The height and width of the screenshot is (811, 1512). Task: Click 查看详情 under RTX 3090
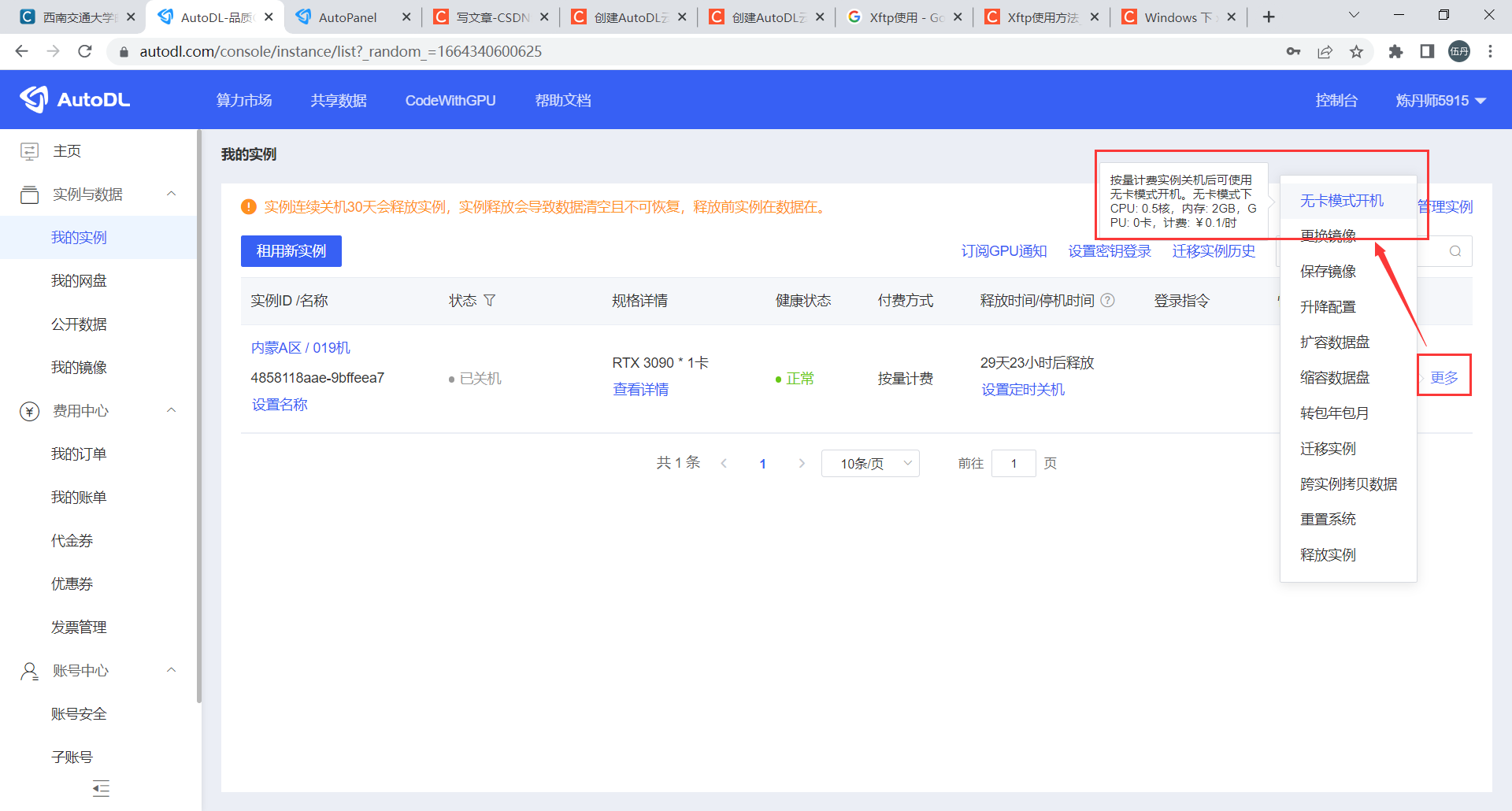[x=641, y=390]
